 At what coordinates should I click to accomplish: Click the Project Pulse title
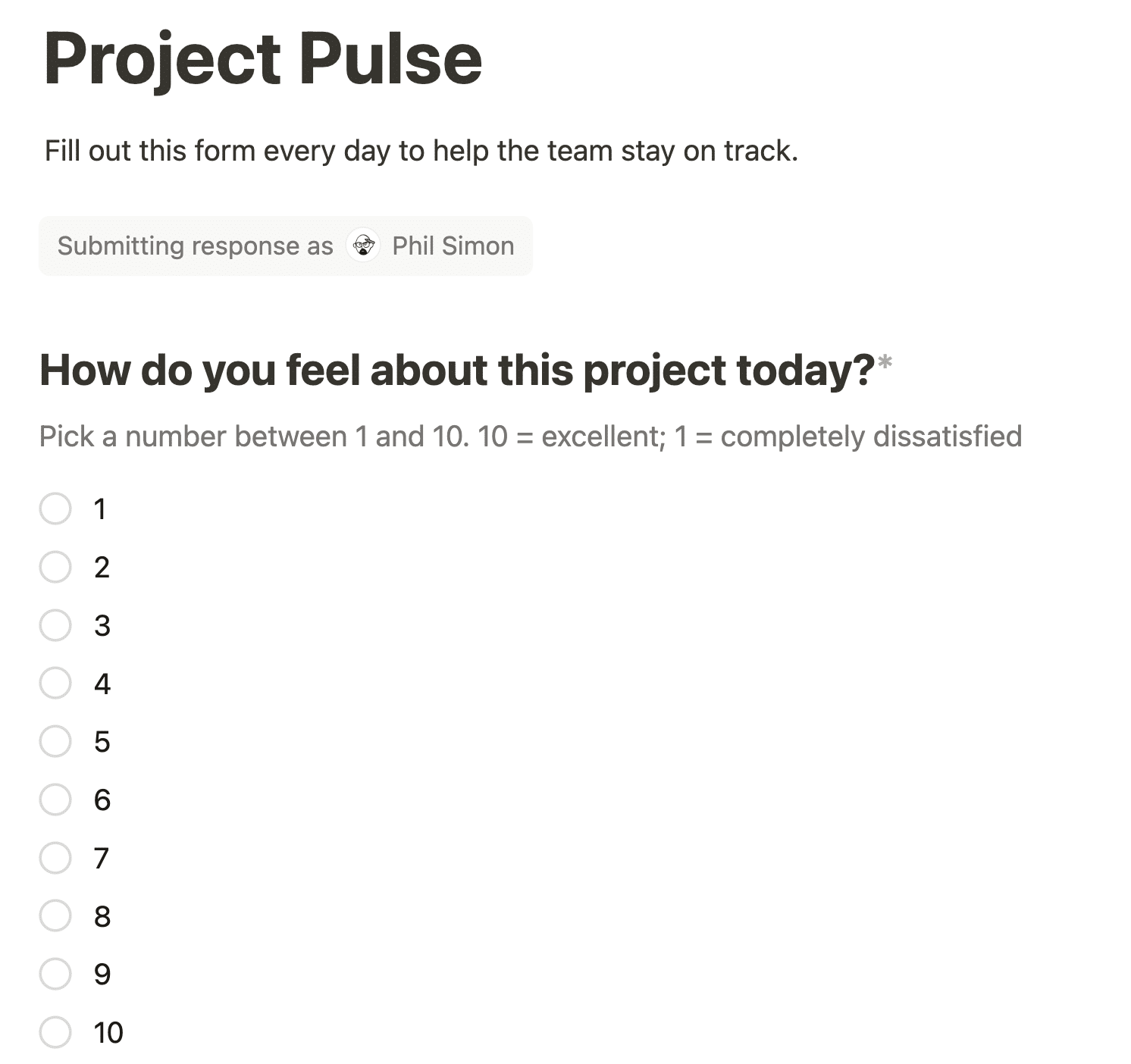[x=263, y=61]
